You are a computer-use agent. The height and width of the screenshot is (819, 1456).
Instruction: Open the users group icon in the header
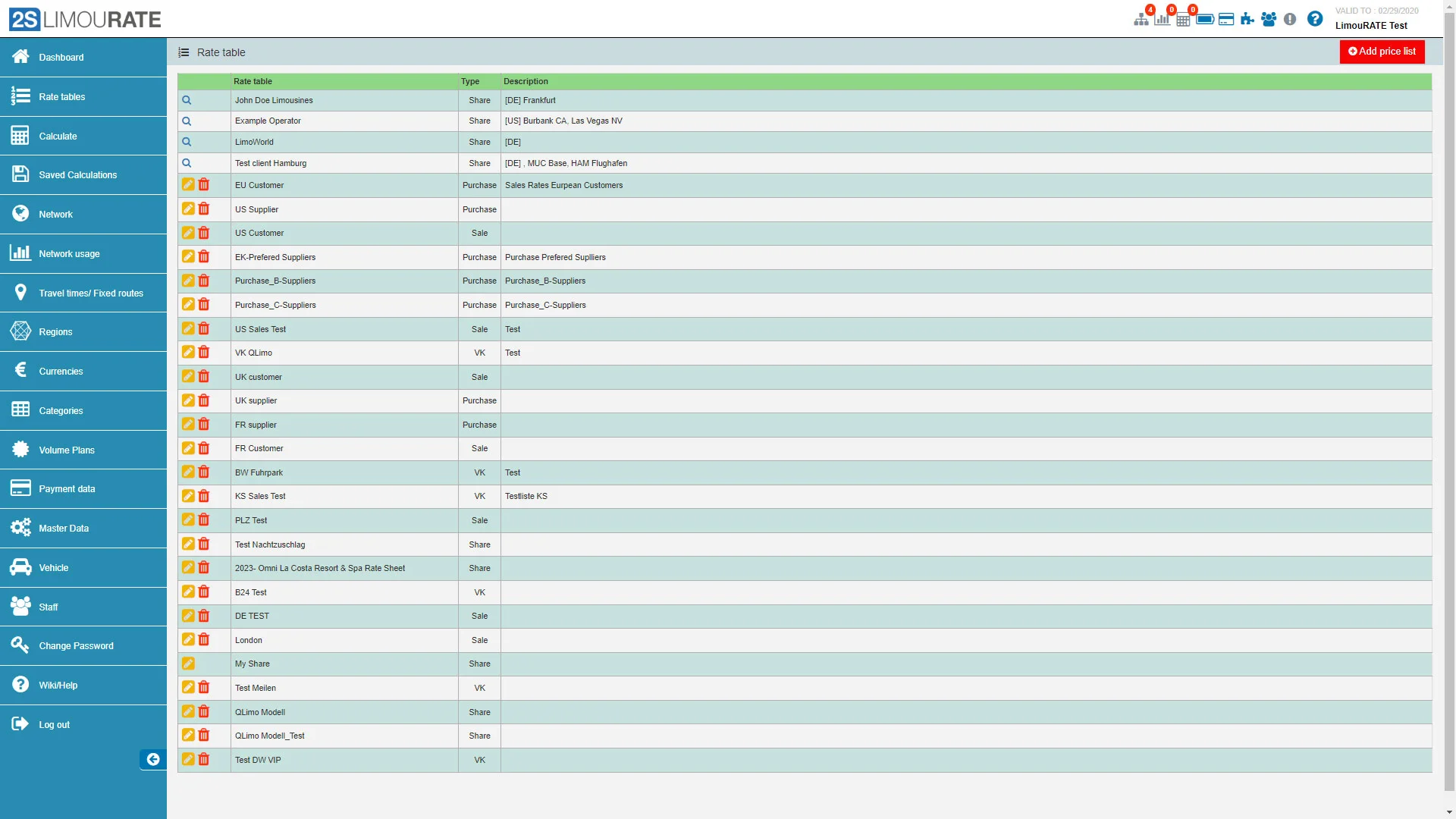(1269, 19)
